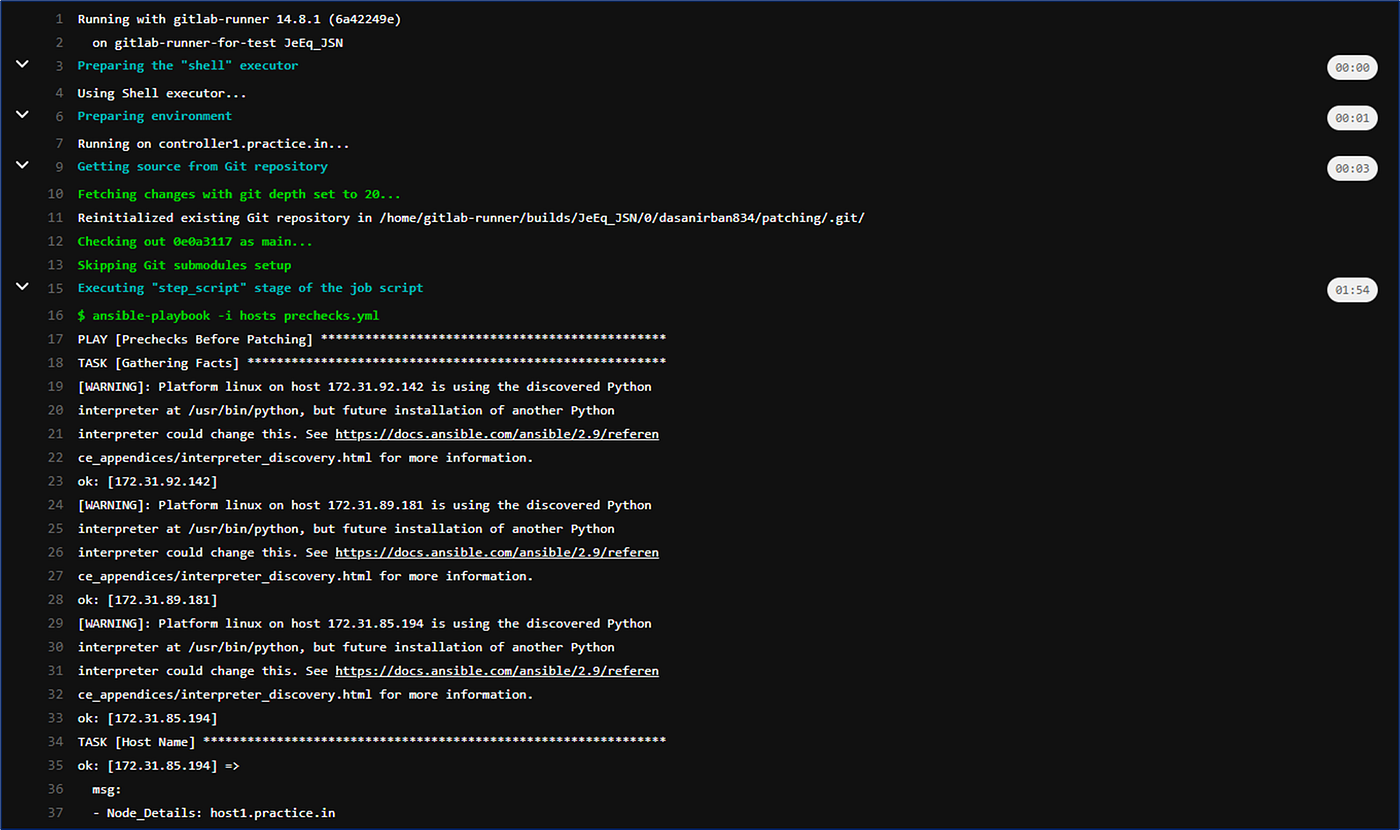Viewport: 1400px width, 830px height.
Task: Click the "ok: [172.31.89.181]" line
Action: (147, 600)
